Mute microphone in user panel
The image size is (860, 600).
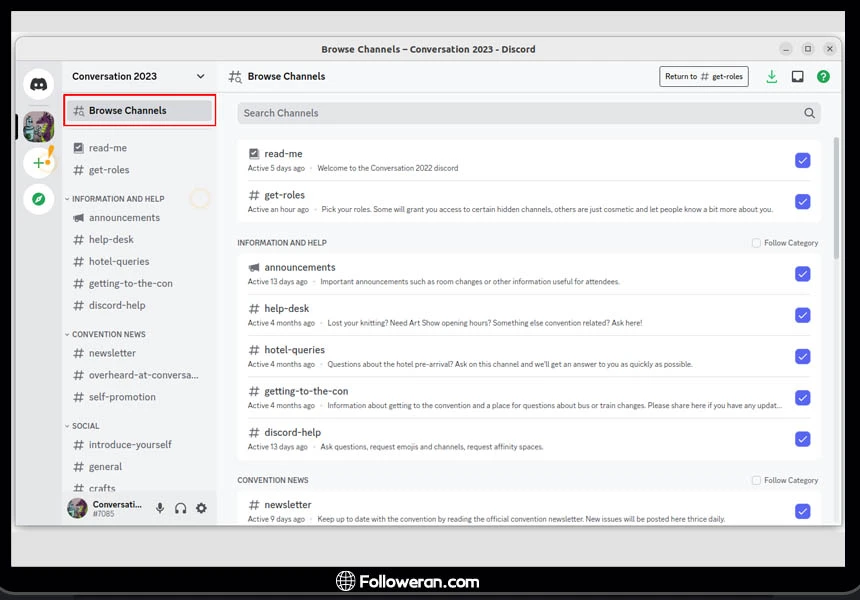point(159,508)
